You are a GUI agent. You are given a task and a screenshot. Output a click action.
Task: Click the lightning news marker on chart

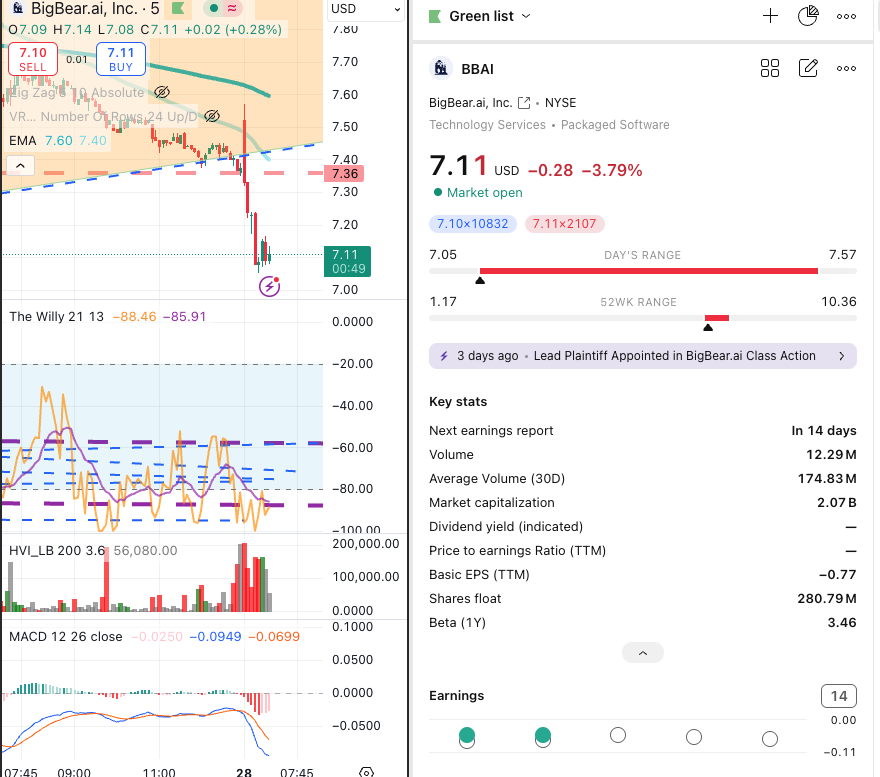click(269, 286)
